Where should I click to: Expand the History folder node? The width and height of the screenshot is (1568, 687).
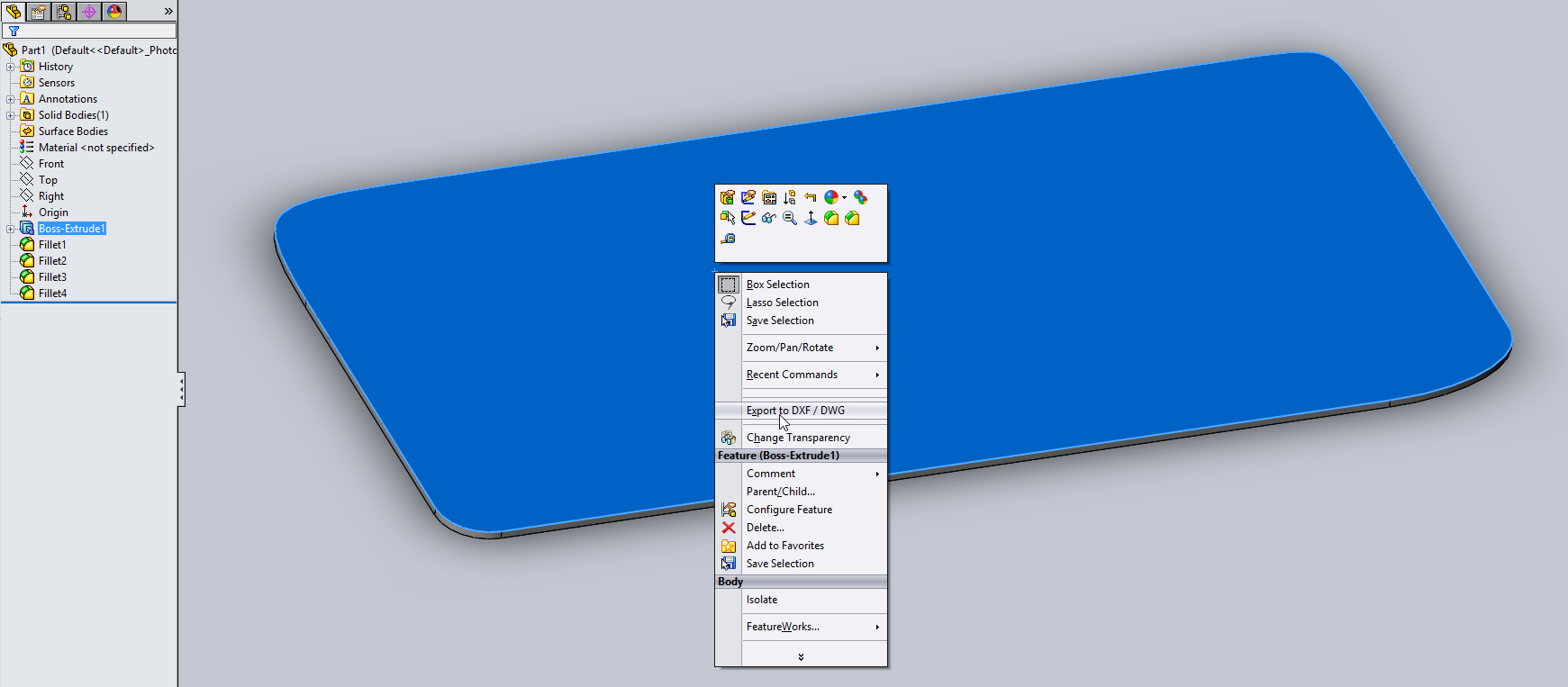point(10,67)
